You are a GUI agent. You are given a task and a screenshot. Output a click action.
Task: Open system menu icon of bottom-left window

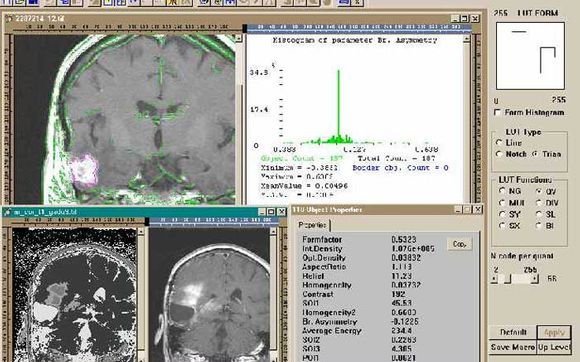(7, 212)
